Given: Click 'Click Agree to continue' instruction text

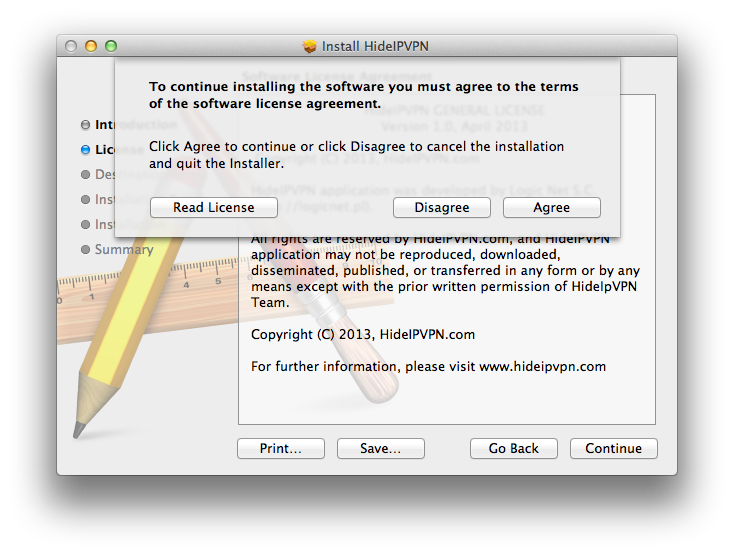Looking at the screenshot, I should 356,155.
